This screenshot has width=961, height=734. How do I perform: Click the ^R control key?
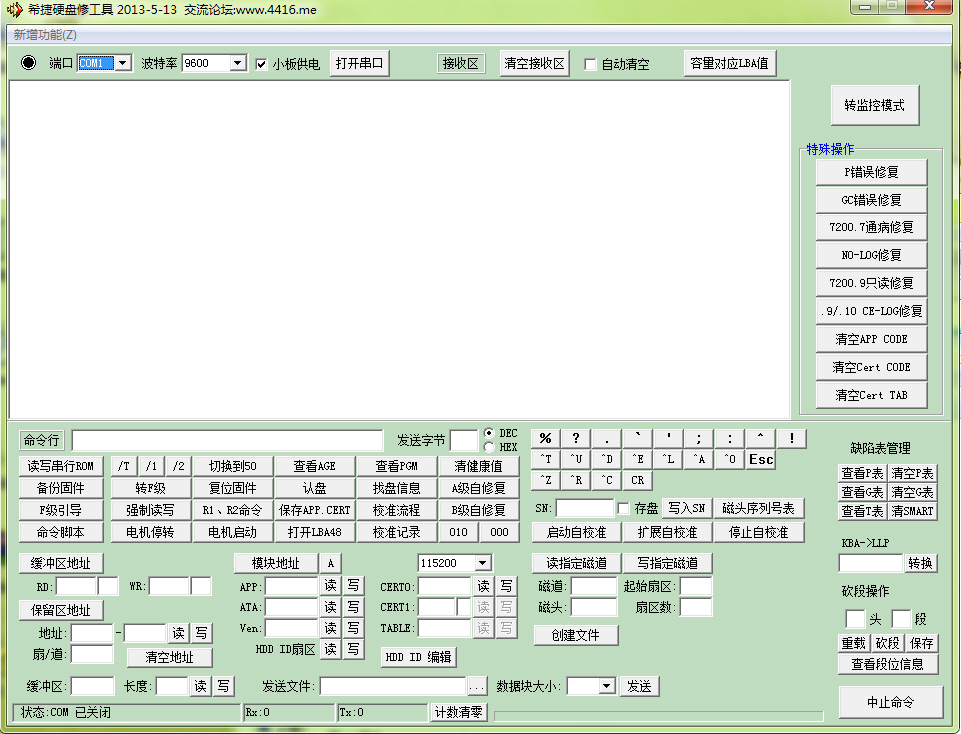point(576,480)
